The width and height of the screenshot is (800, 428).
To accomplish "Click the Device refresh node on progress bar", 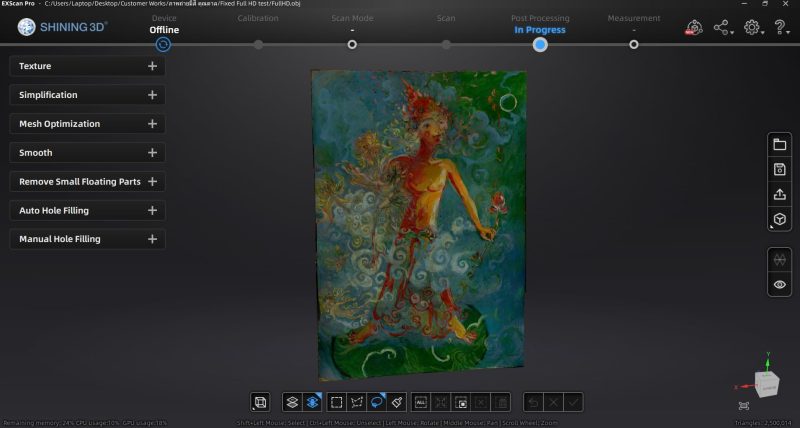I will click(163, 44).
